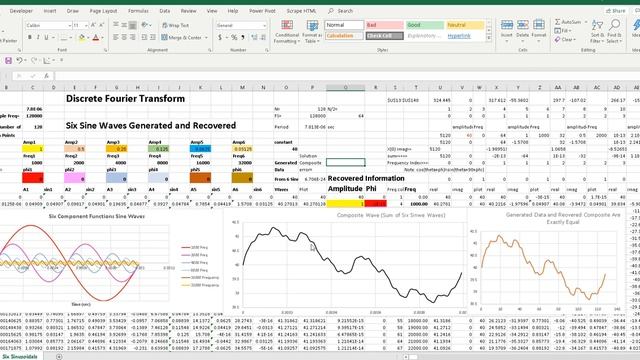
Task: Click AutoSum sigma icon
Action: click(558, 22)
